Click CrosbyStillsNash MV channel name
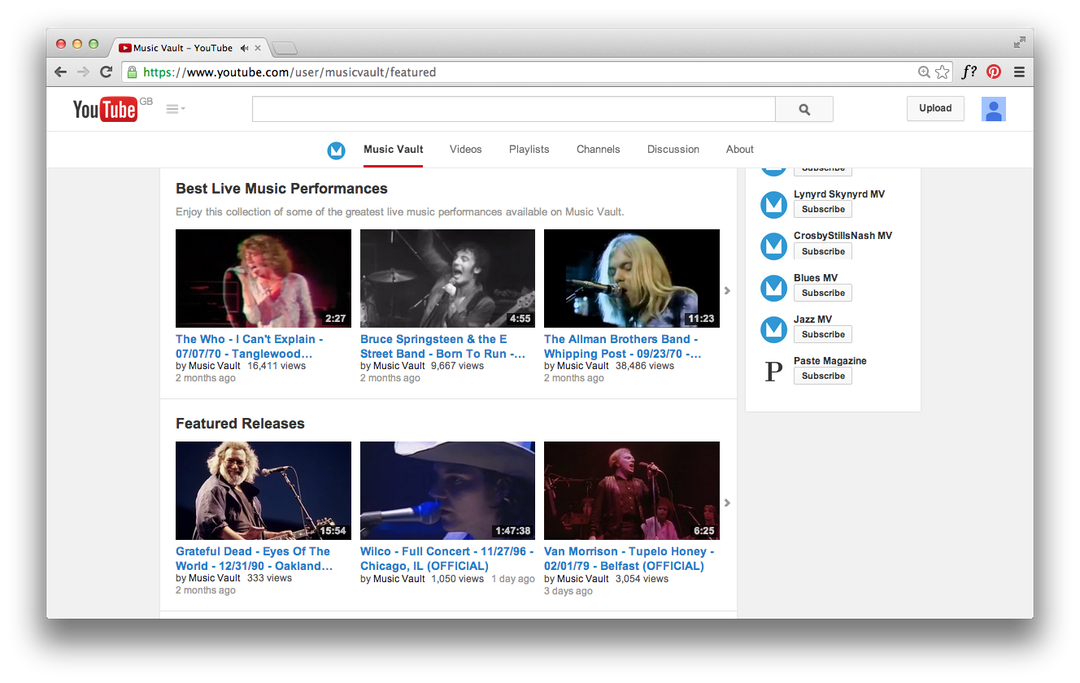The width and height of the screenshot is (1080, 683). pyautogui.click(x=842, y=235)
